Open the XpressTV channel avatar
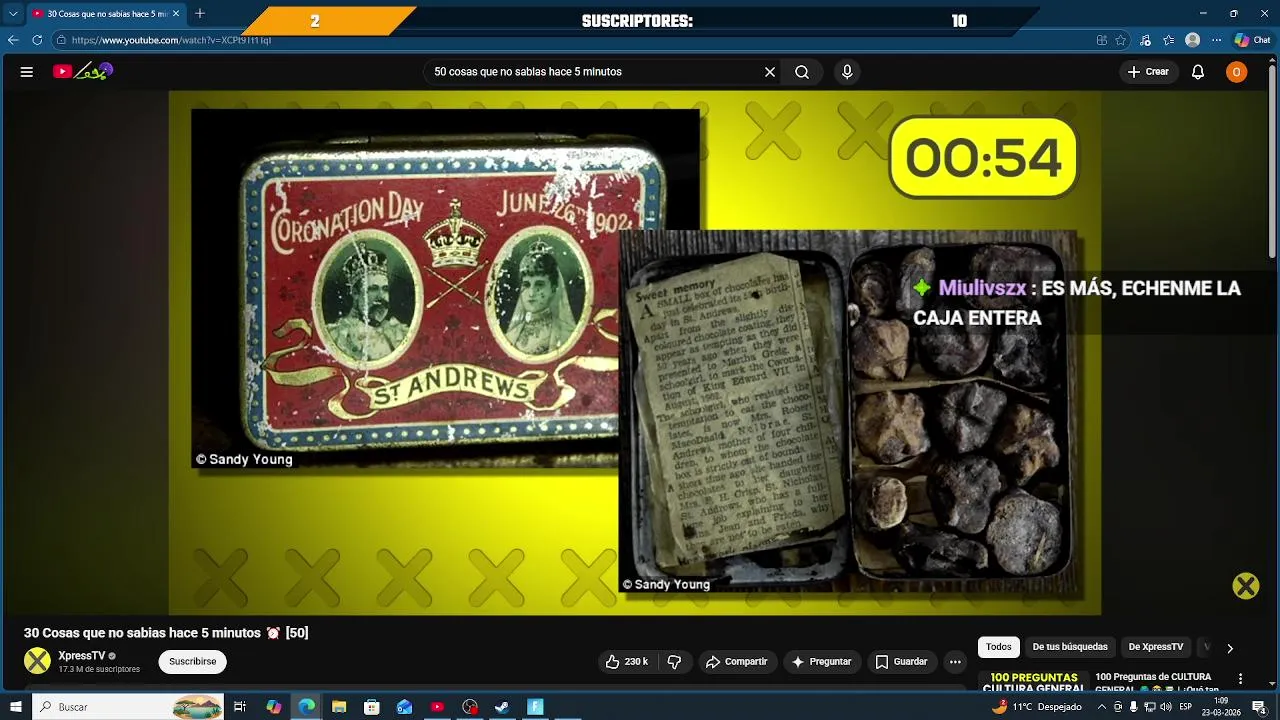This screenshot has height=720, width=1280. [x=37, y=661]
